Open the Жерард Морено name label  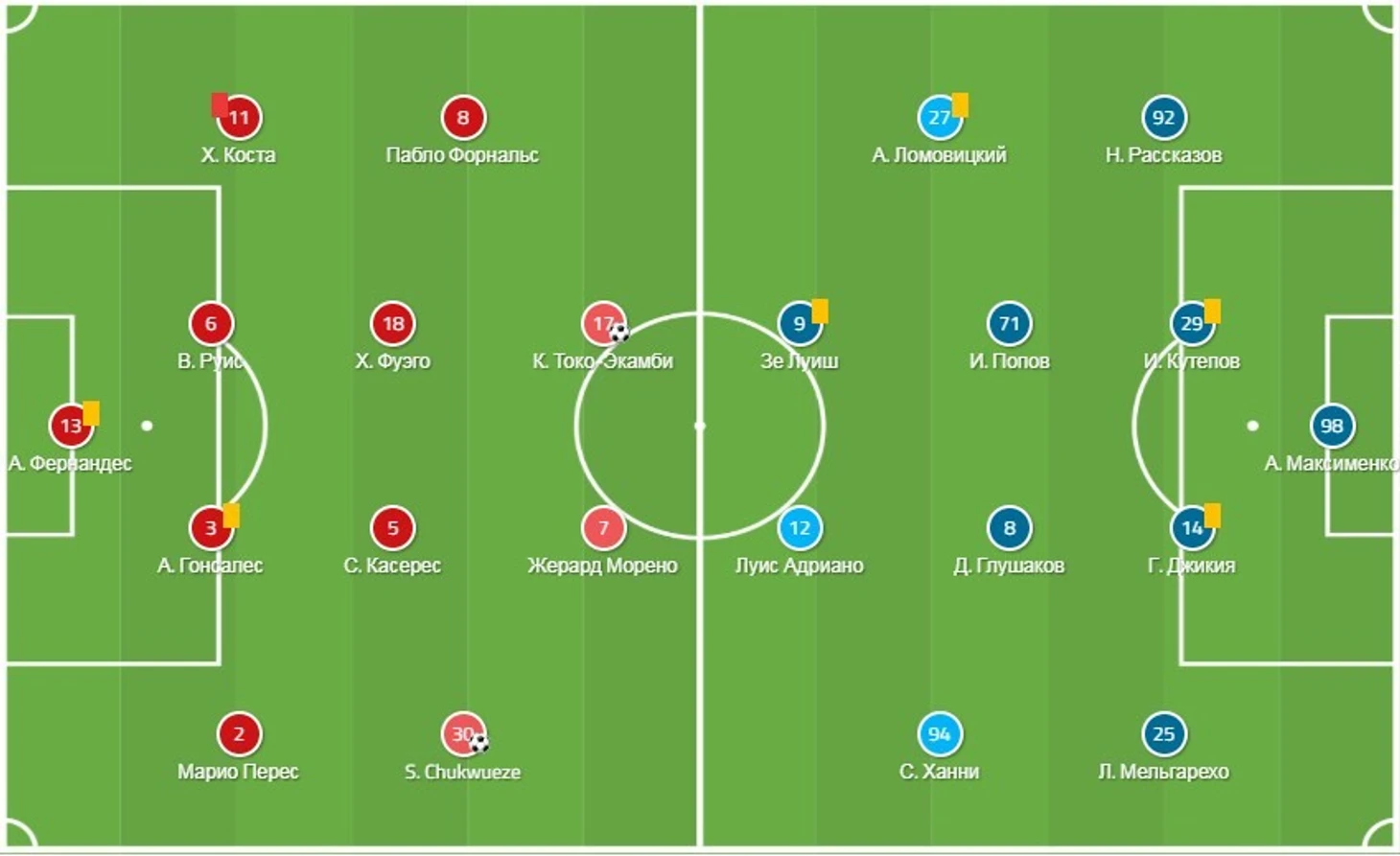point(602,566)
